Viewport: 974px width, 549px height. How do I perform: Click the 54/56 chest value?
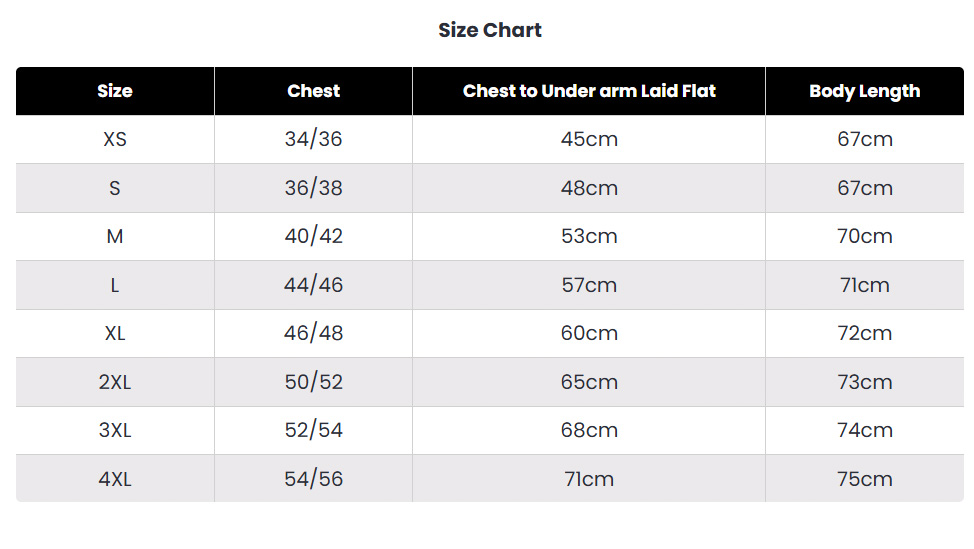coord(313,479)
